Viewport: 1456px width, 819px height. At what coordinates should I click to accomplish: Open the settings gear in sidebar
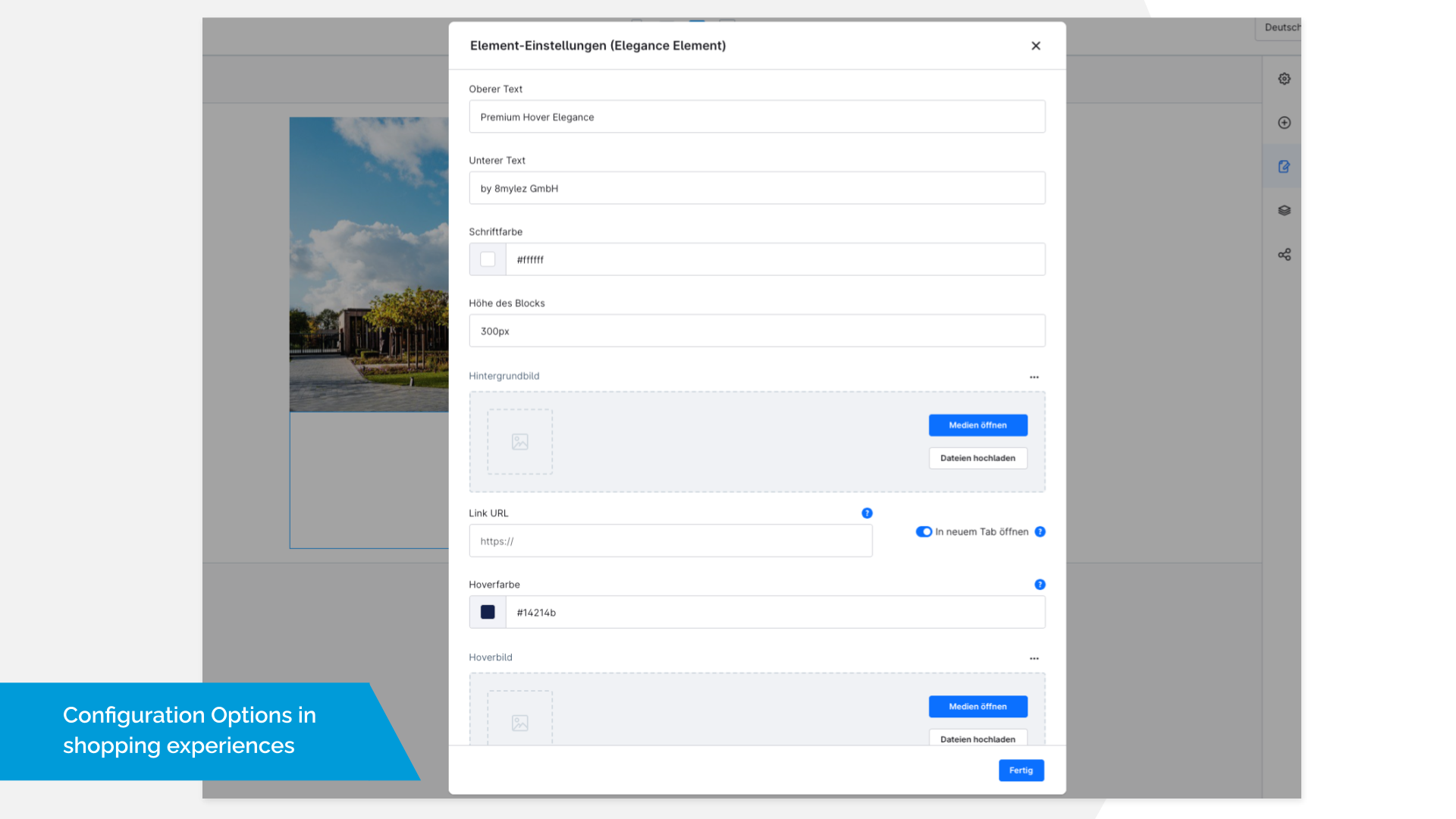1284,79
